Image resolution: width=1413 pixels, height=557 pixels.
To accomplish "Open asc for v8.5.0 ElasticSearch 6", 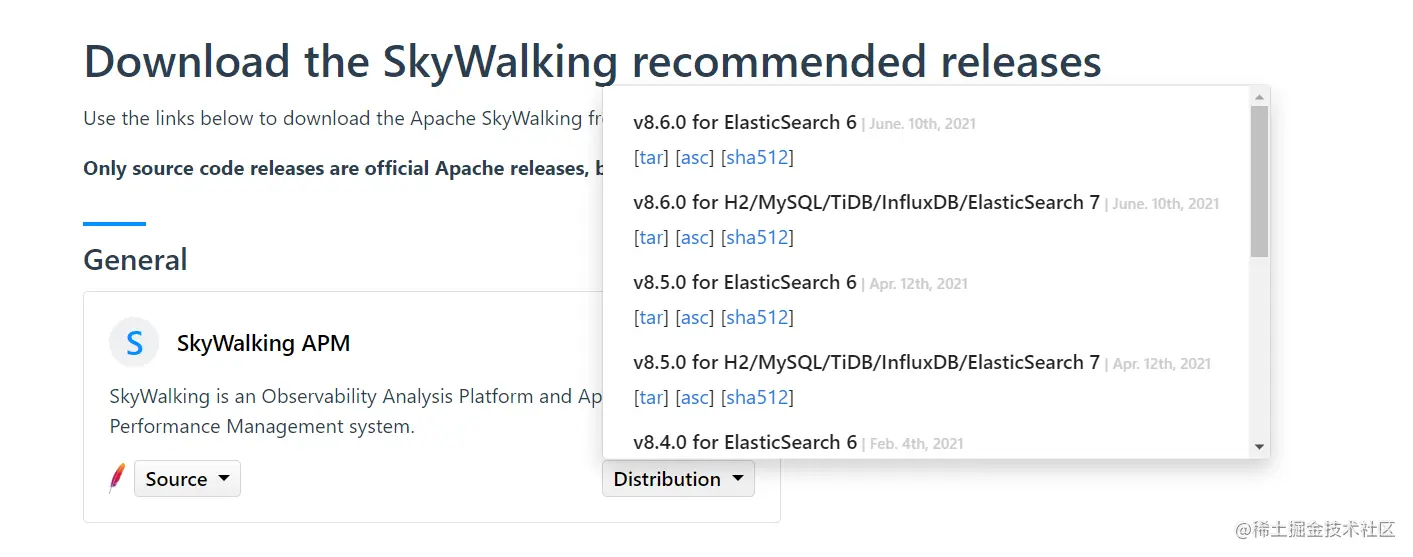I will (694, 317).
